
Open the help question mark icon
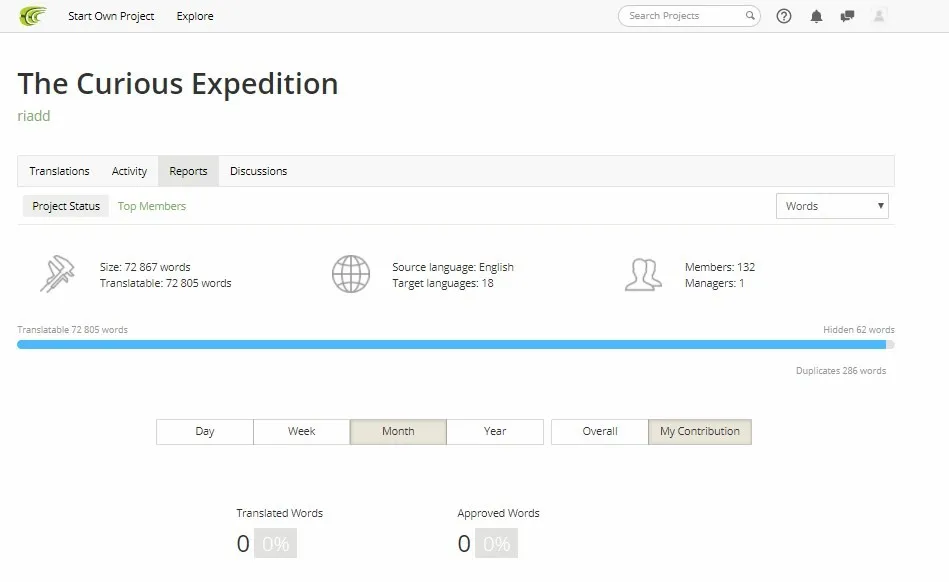coord(784,16)
